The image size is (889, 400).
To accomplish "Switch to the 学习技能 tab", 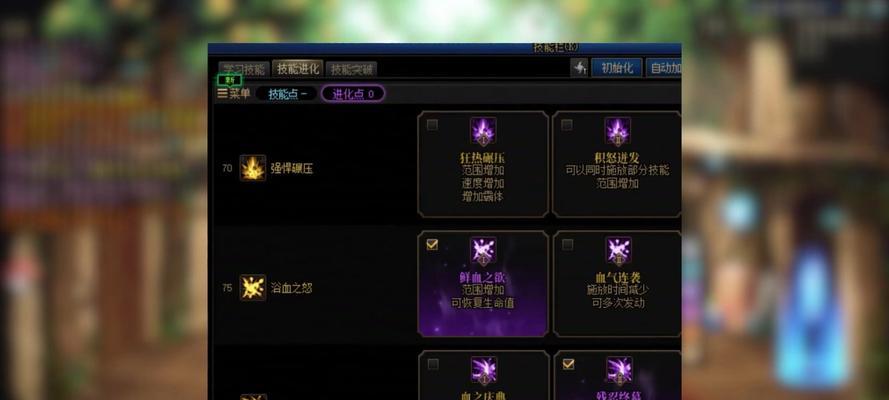I will (243, 69).
